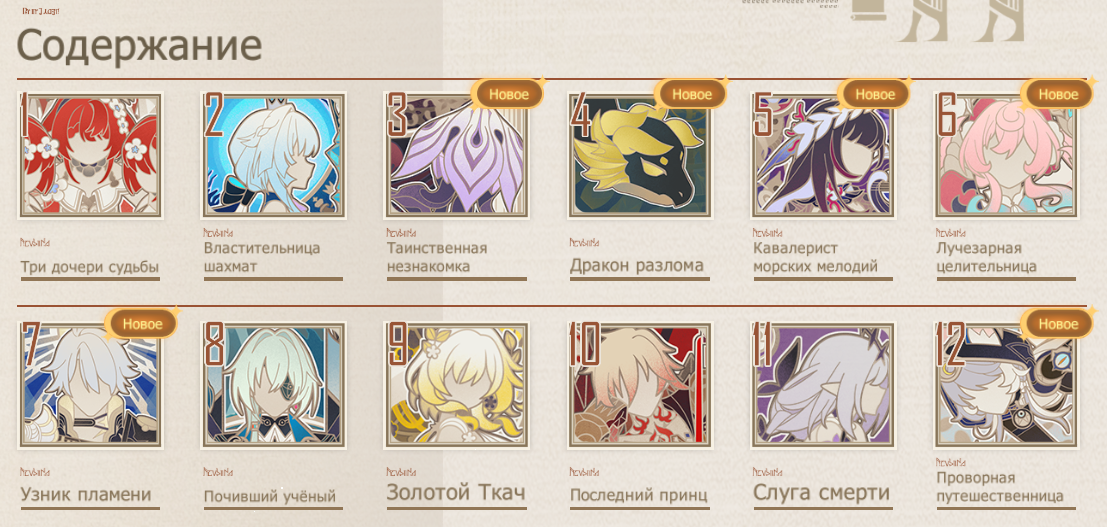Screen dimensions: 1107x527
Task: Open the white-haired flame prisoner portrait
Action: [90, 385]
